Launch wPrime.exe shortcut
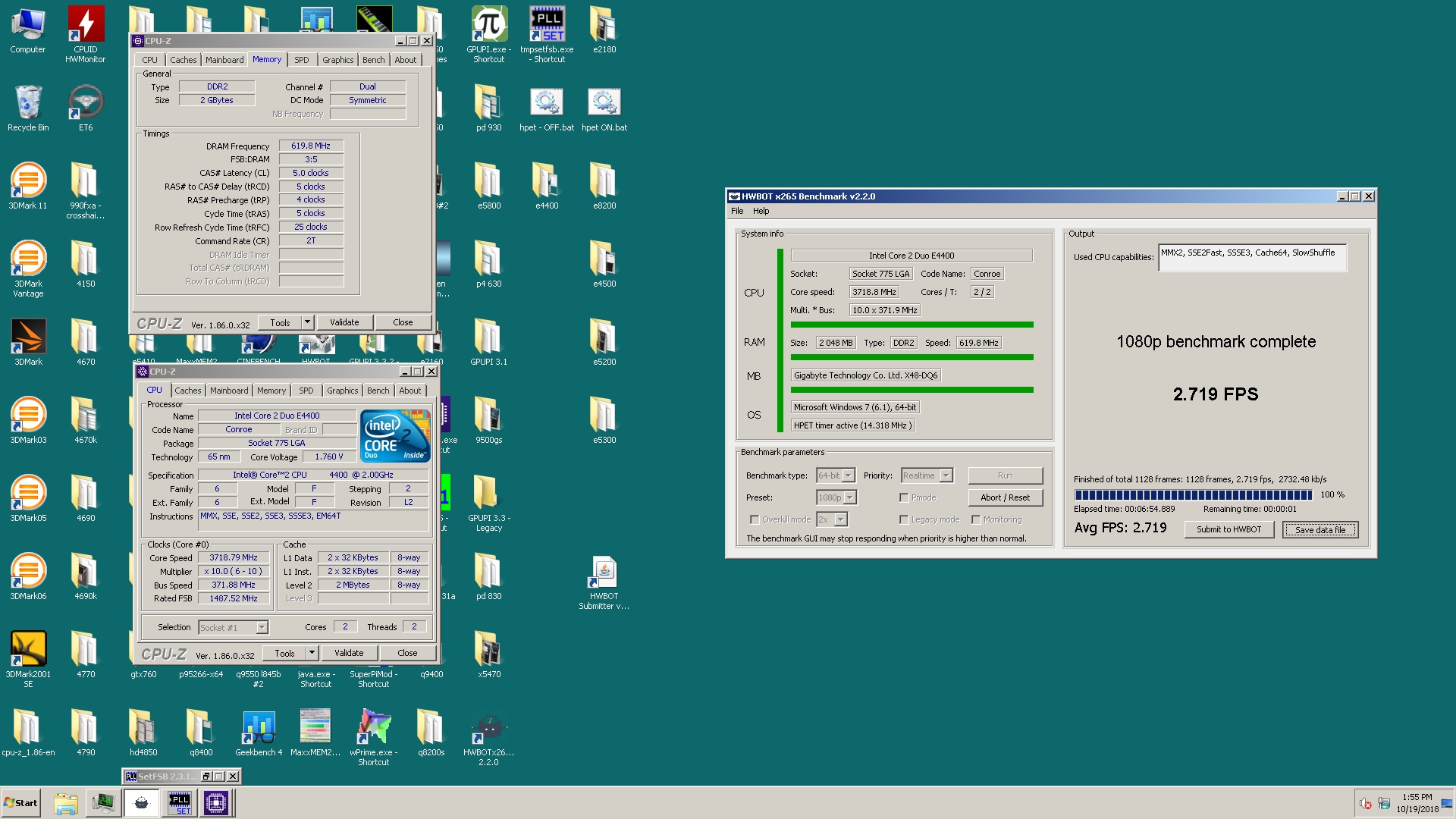The height and width of the screenshot is (819, 1456). [374, 737]
